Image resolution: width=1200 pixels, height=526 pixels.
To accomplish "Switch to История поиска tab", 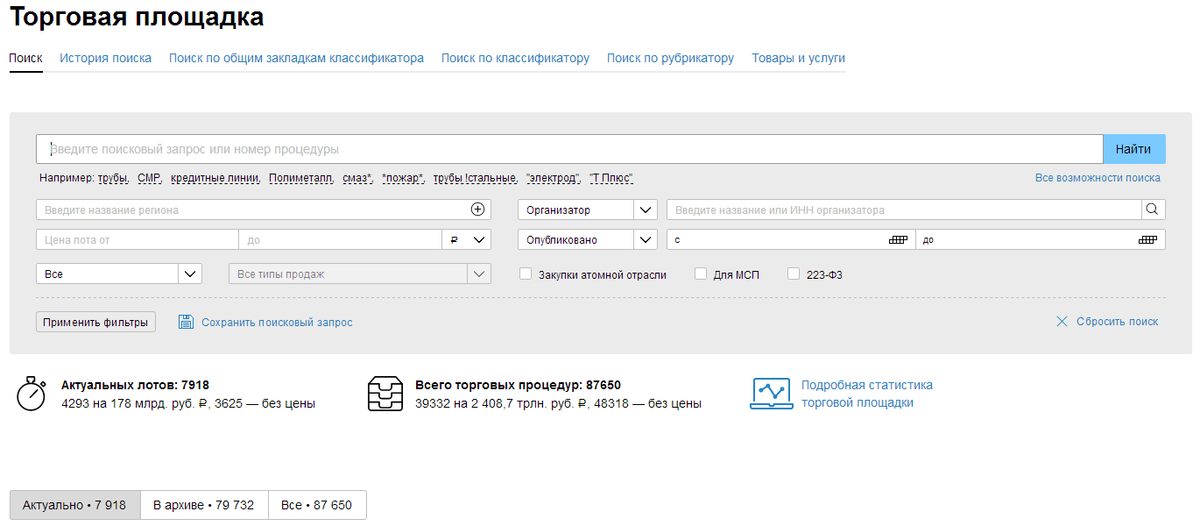I will (105, 58).
